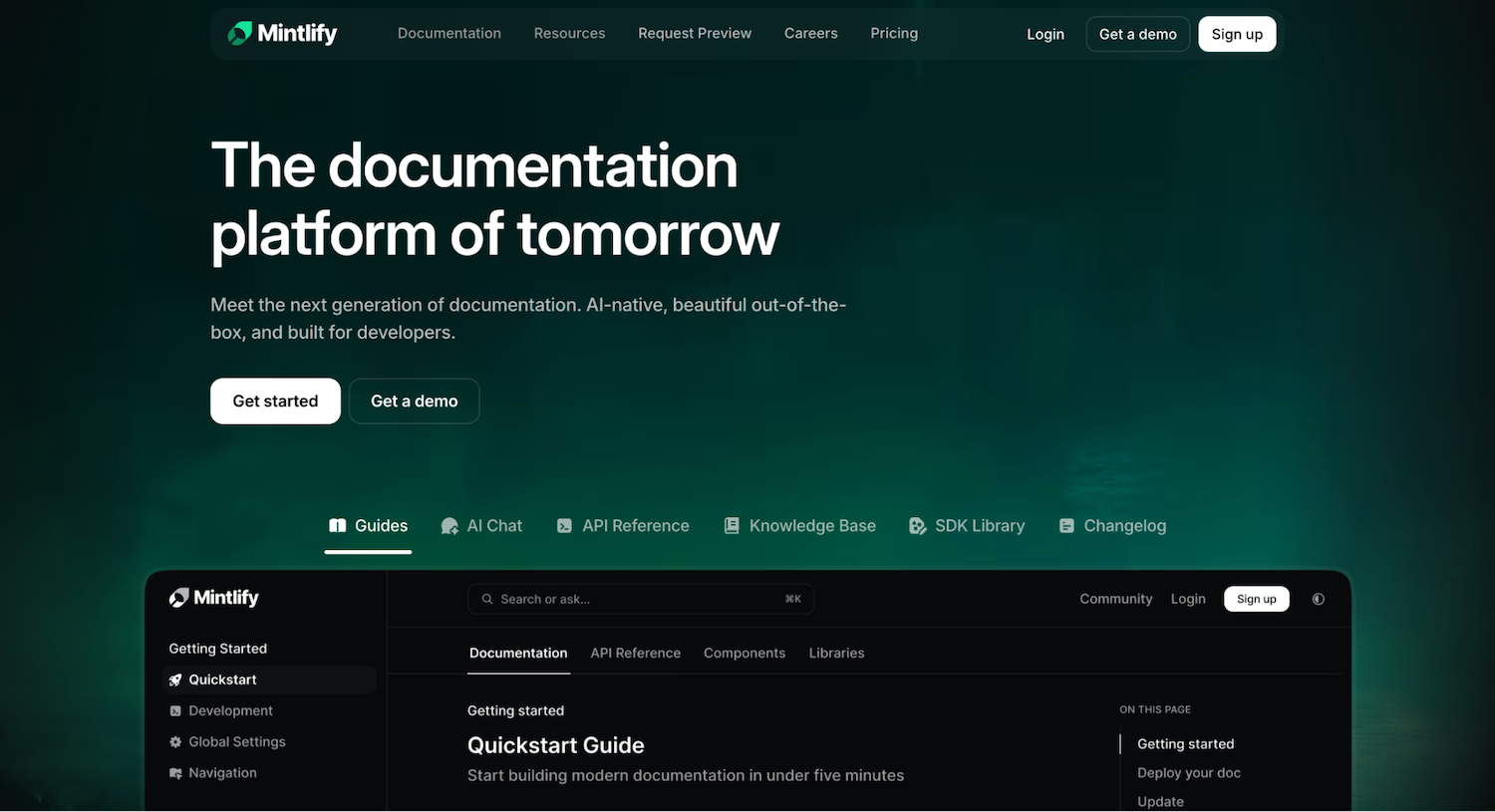Click the Mintlify logo in top navbar
The image size is (1495, 812).
[x=282, y=34]
